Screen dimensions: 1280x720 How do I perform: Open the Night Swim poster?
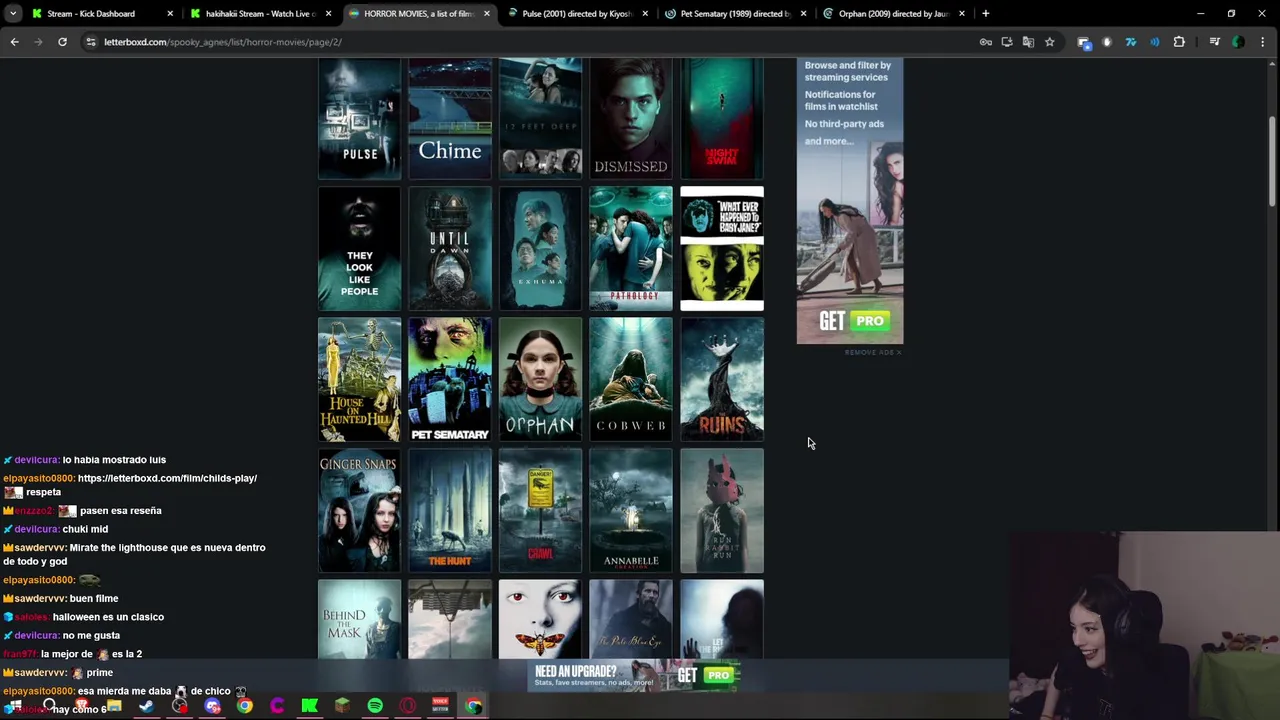point(722,118)
